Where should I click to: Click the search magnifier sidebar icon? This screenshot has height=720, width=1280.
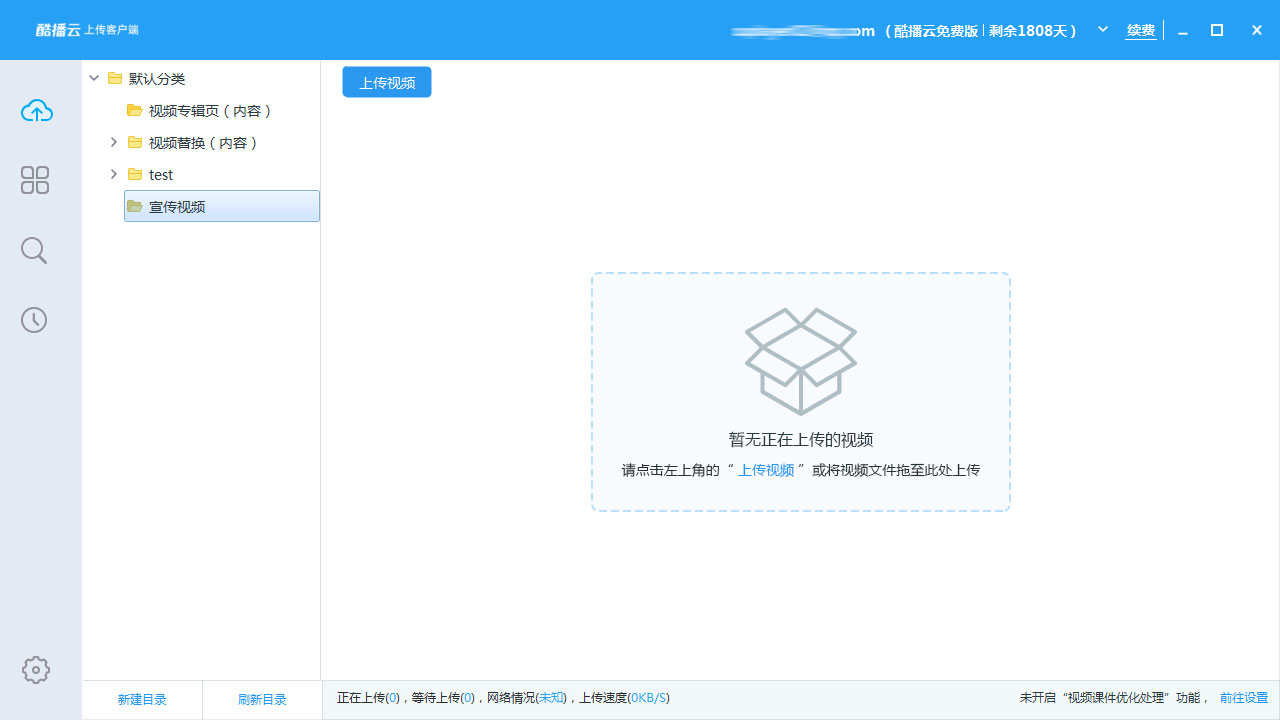[34, 250]
